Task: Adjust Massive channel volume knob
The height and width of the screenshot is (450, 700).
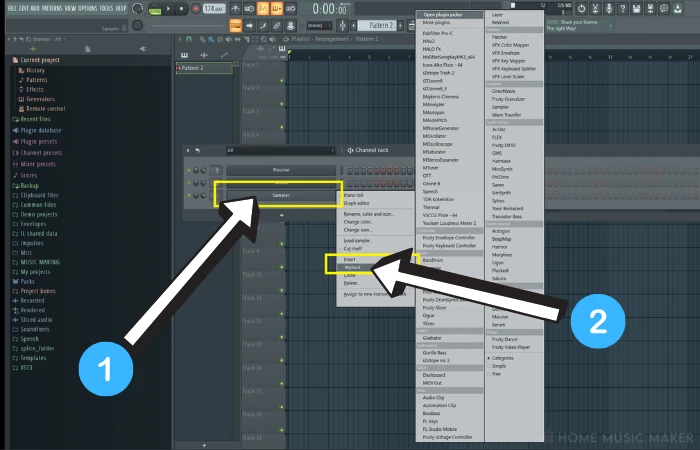Action: pyautogui.click(x=203, y=170)
